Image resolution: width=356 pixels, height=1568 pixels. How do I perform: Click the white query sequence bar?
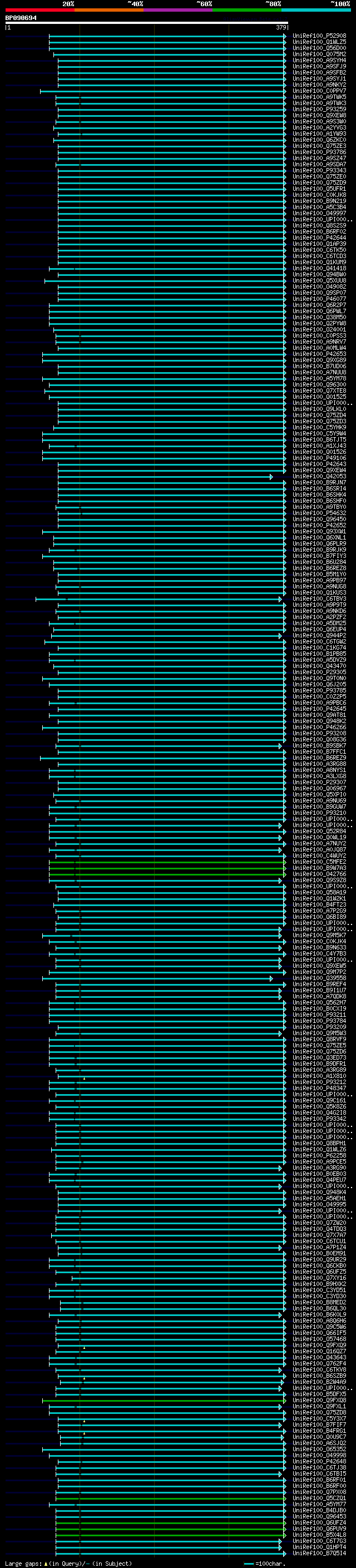(x=147, y=23)
